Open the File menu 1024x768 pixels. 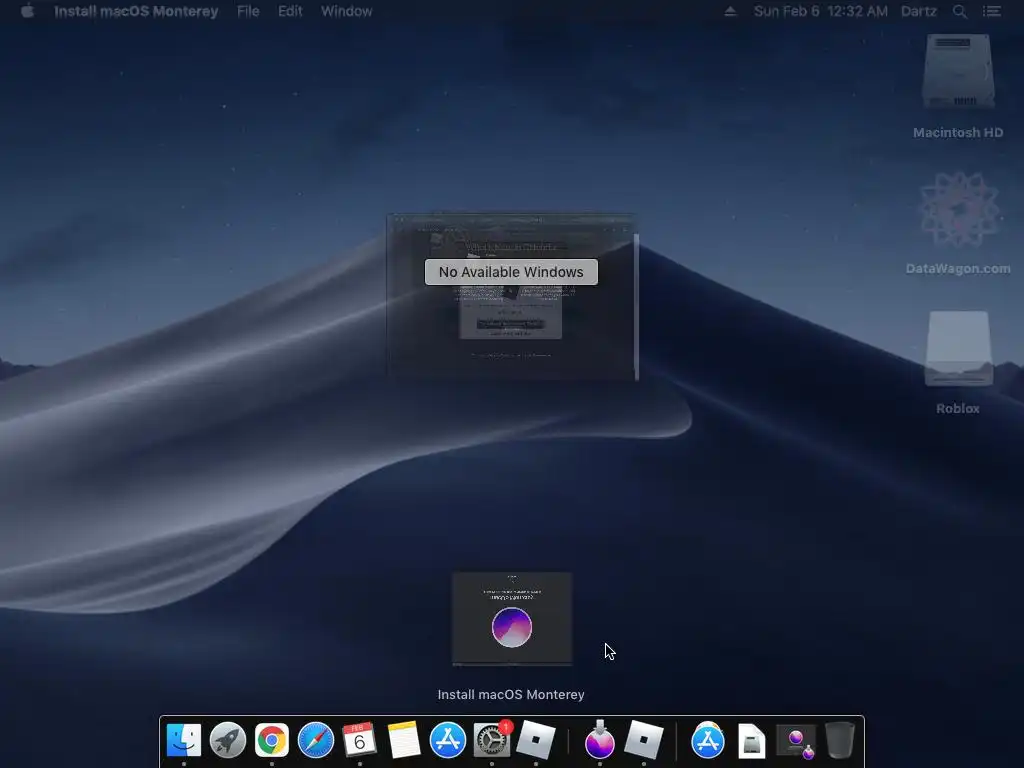(x=248, y=11)
